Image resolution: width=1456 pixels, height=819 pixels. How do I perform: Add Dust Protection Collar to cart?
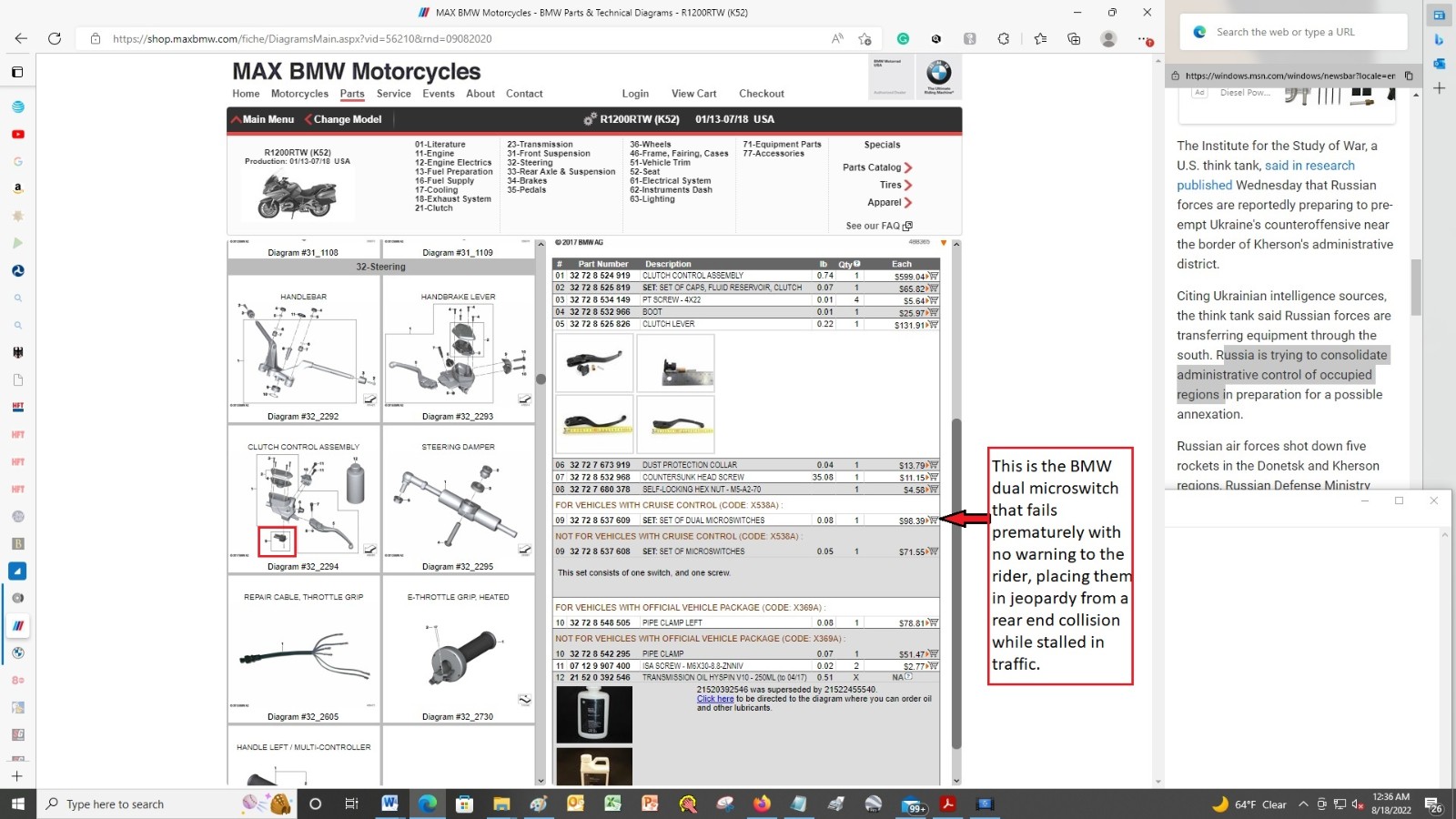point(933,465)
